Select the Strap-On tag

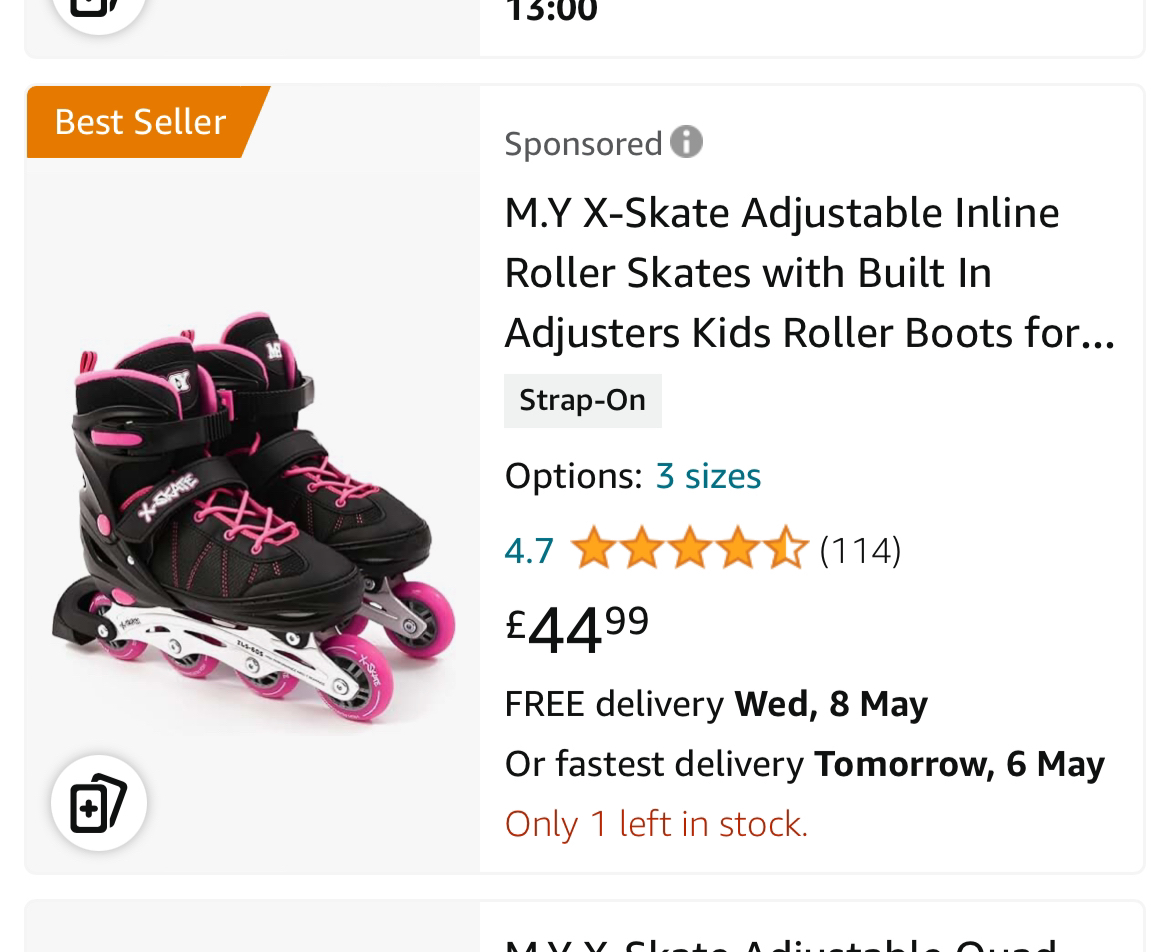582,400
